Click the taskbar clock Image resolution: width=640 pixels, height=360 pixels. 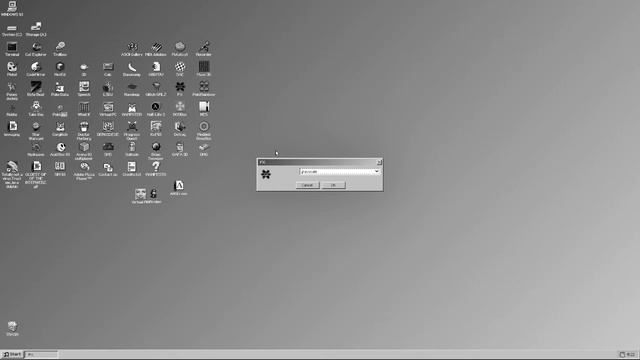(631, 354)
